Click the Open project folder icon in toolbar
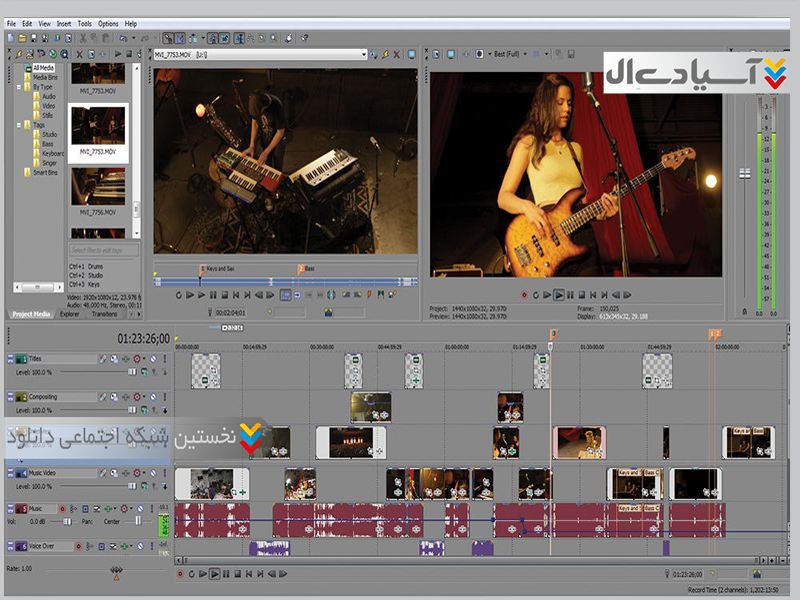Image resolution: width=800 pixels, height=600 pixels. point(20,38)
